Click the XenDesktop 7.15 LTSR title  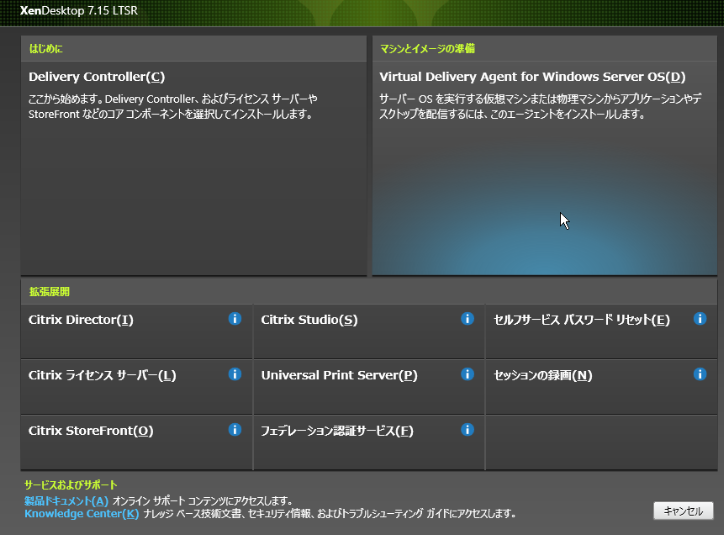click(x=79, y=10)
